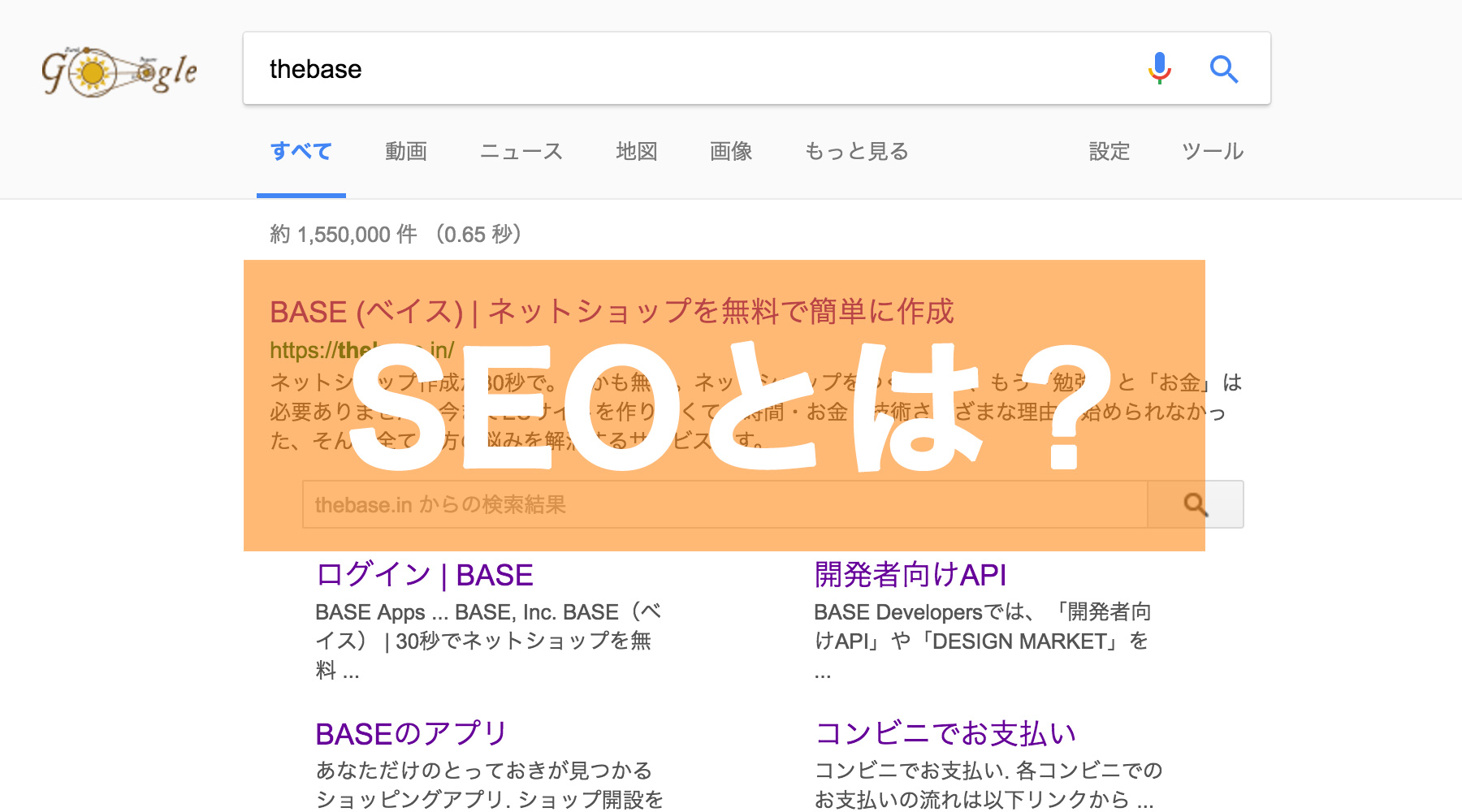Click the コンビニでお支払い. 各コンビニでの snippet
The height and width of the screenshot is (812, 1462).
click(x=988, y=785)
